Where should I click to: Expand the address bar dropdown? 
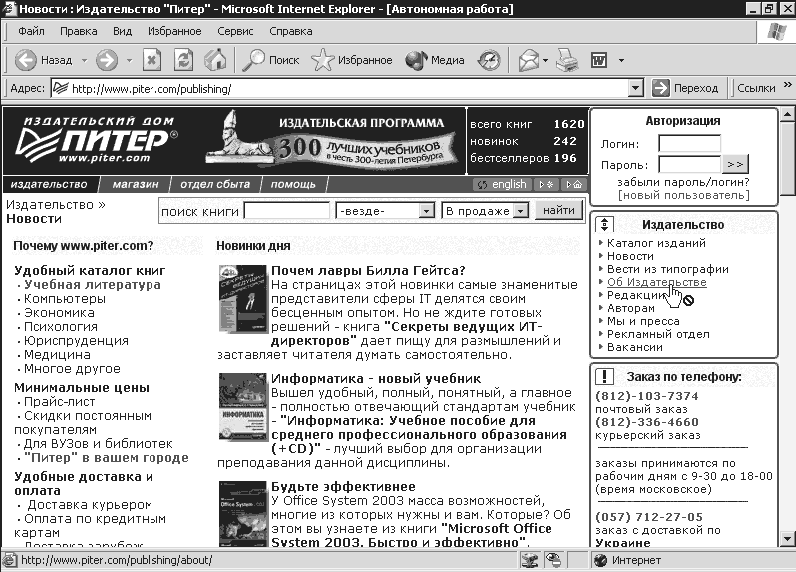pyautogui.click(x=636, y=88)
